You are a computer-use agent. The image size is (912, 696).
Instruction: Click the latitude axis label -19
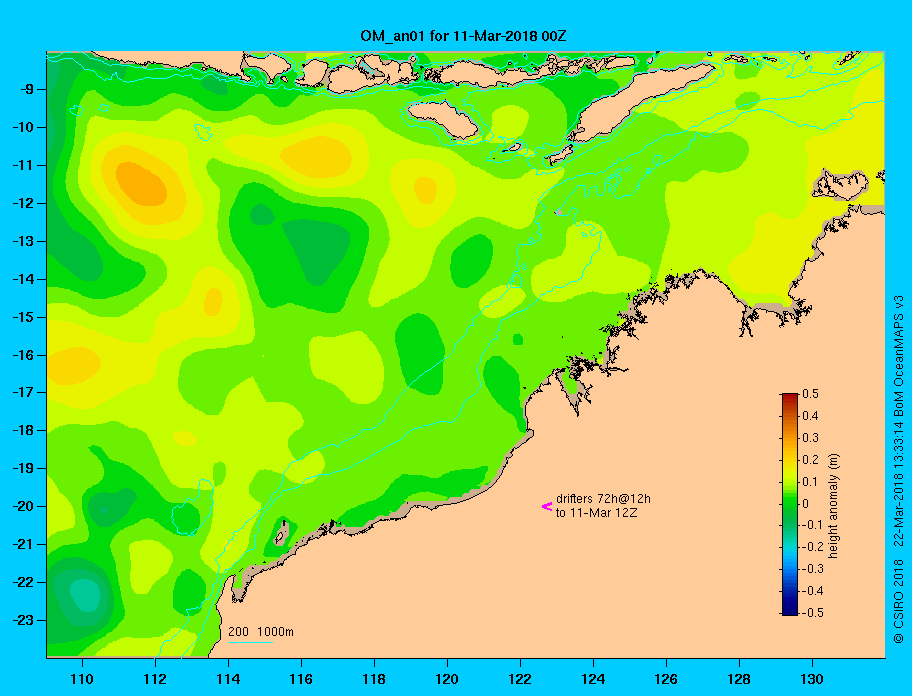pos(24,469)
